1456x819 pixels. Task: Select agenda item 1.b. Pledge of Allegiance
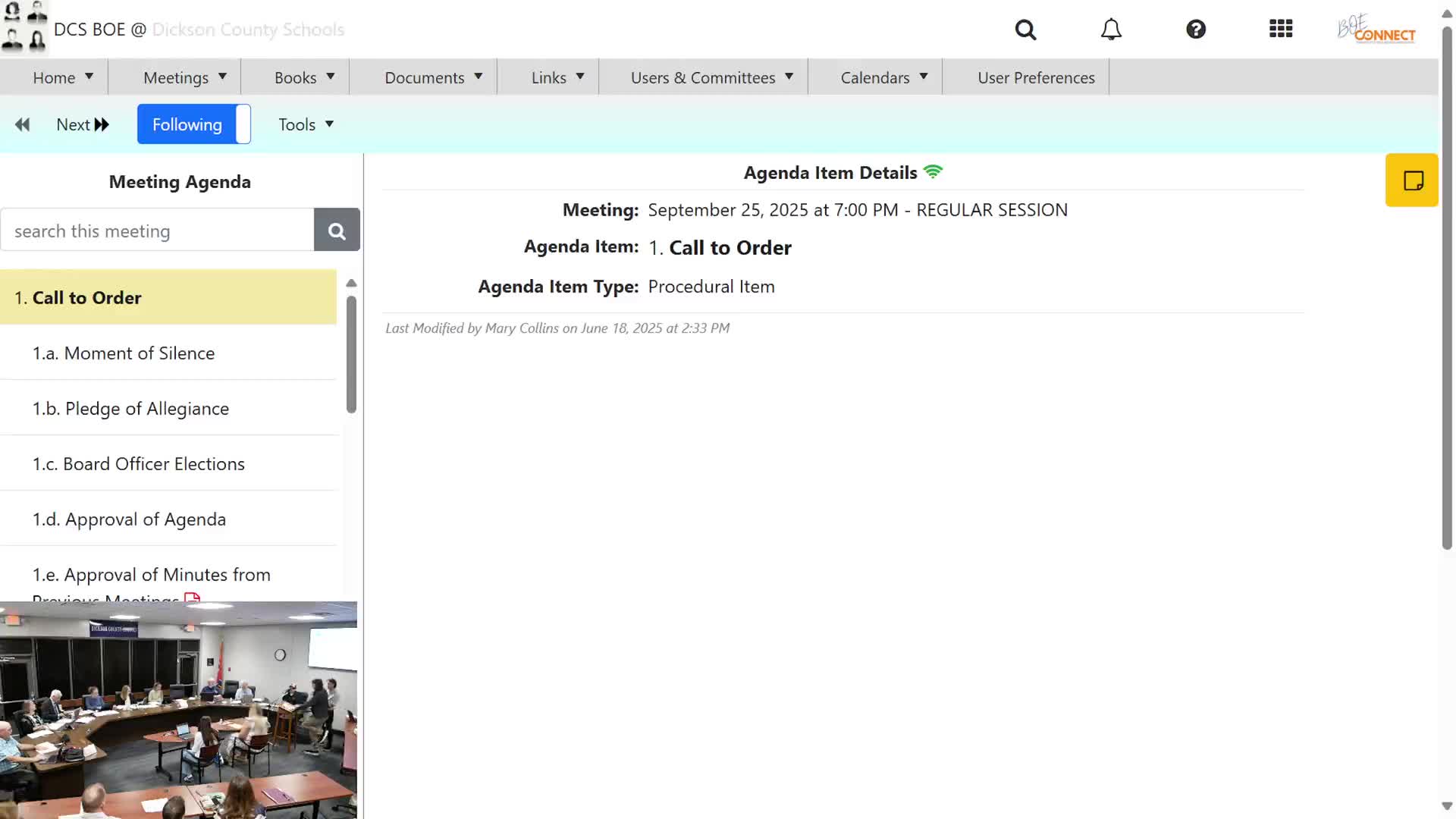point(130,408)
